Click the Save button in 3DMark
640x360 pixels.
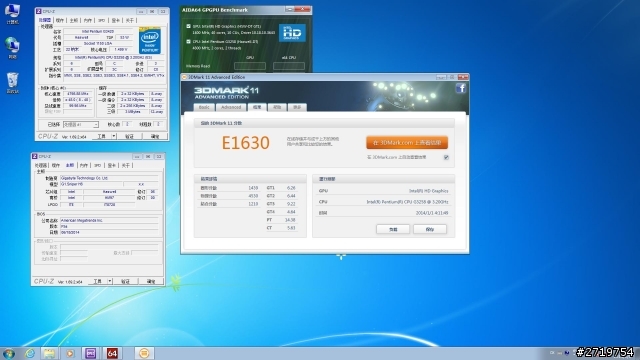point(430,229)
